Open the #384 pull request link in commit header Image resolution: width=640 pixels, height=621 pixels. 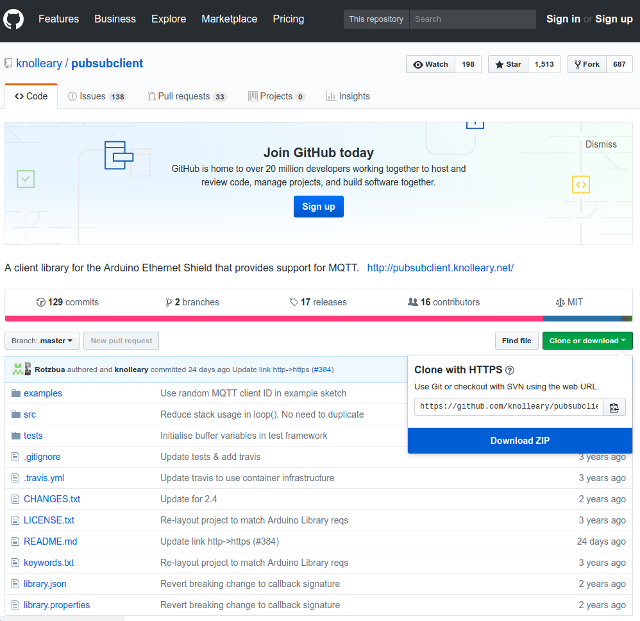pyautogui.click(x=322, y=369)
